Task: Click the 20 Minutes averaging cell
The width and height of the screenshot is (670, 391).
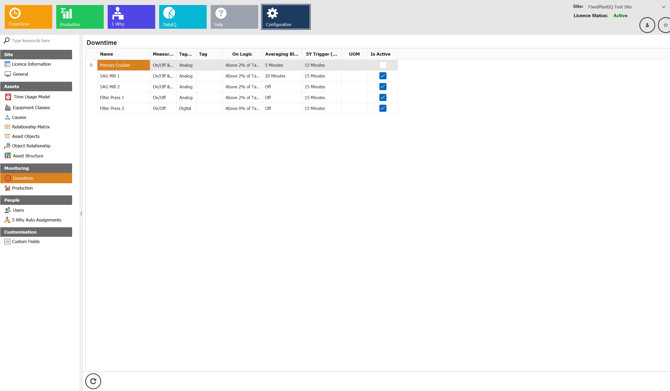Action: coord(282,76)
